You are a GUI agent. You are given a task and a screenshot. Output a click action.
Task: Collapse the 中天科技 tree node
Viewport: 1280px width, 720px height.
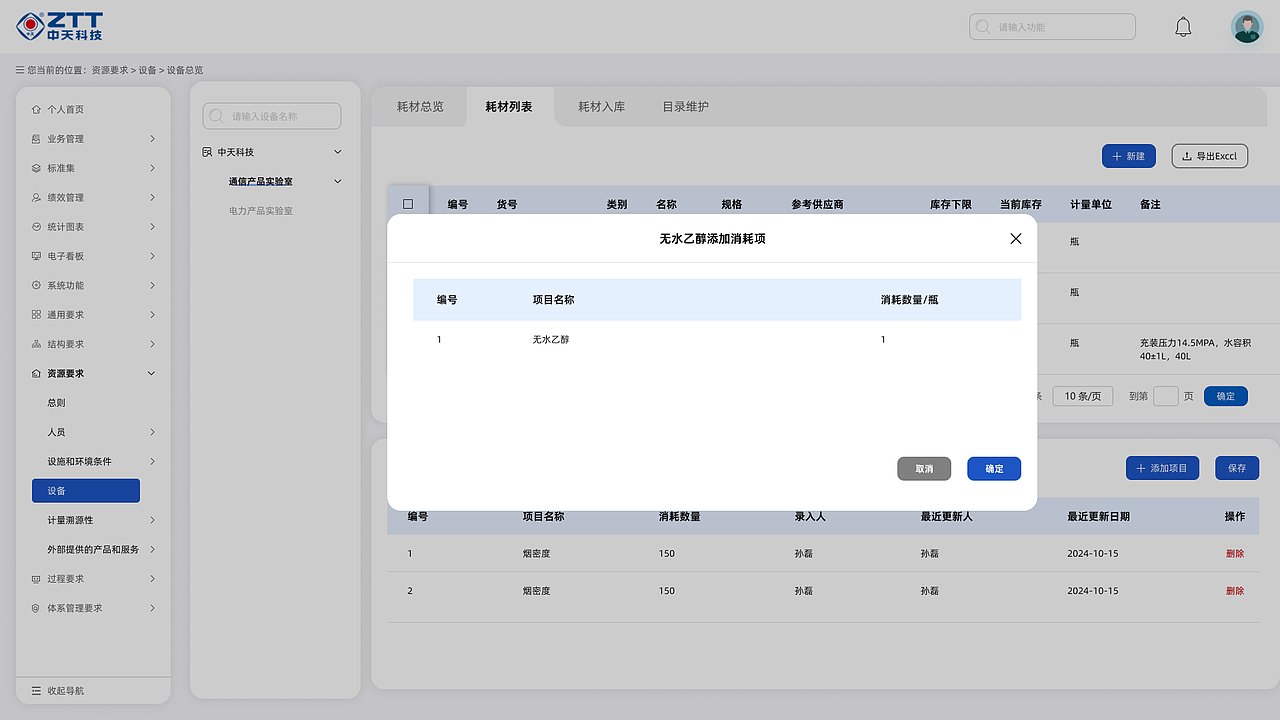[338, 151]
